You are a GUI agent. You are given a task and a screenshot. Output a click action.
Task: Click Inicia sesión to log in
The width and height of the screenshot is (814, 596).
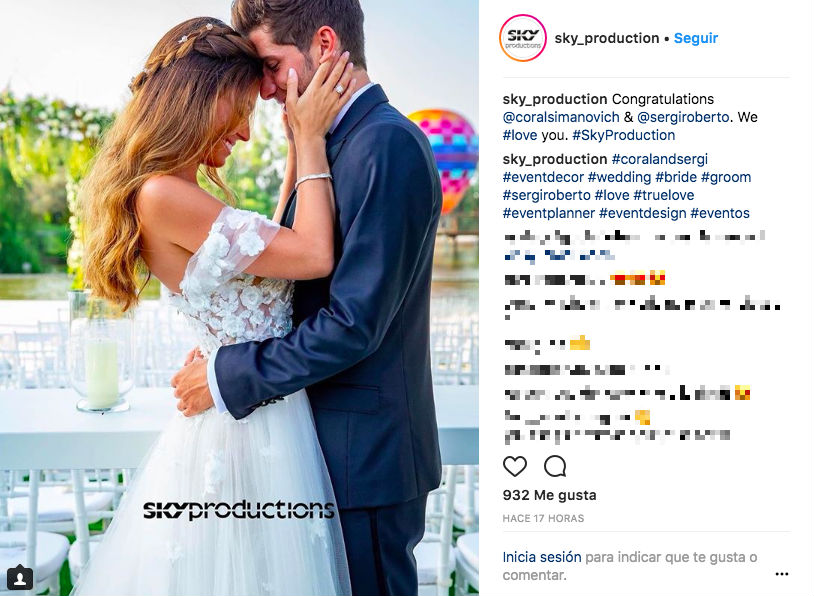(541, 557)
